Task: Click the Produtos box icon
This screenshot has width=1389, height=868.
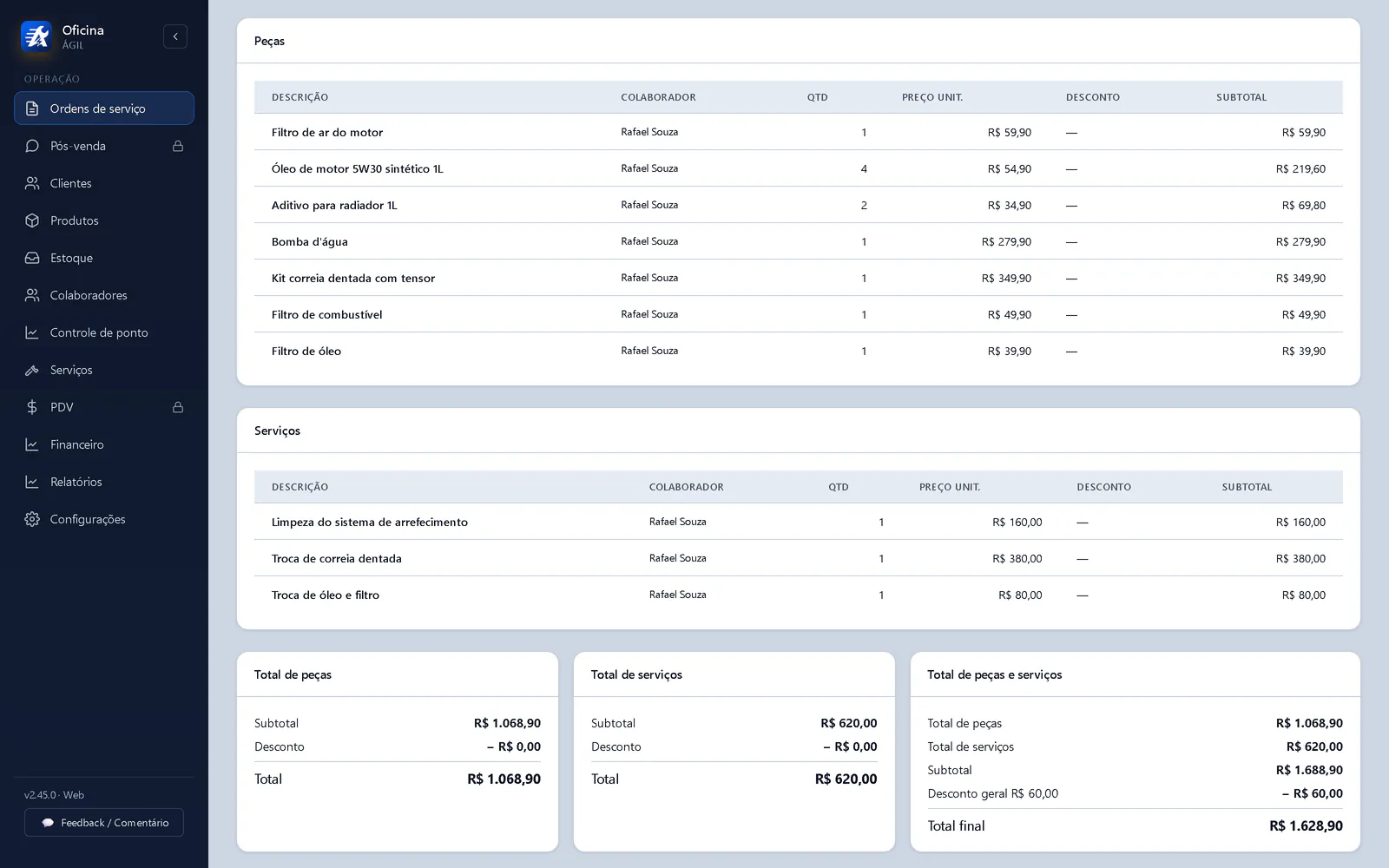Action: [32, 220]
